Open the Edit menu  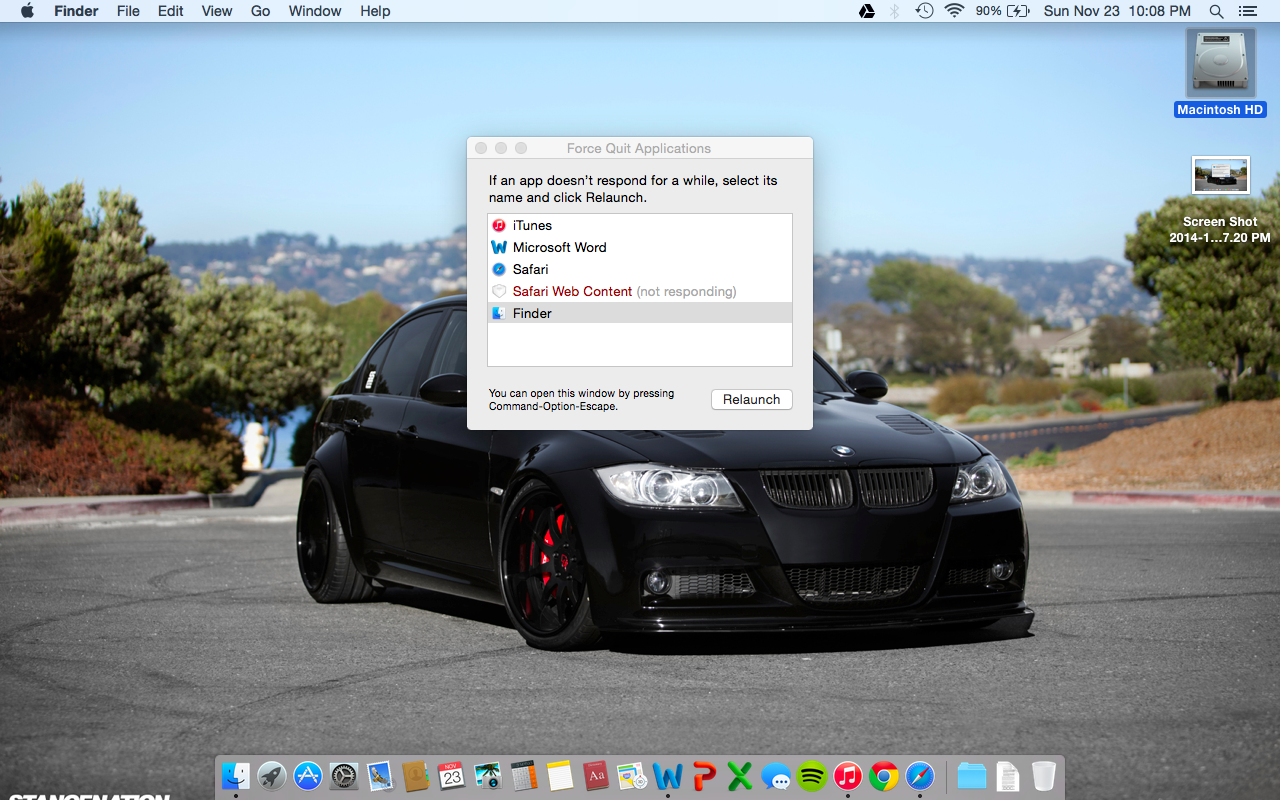pyautogui.click(x=171, y=11)
